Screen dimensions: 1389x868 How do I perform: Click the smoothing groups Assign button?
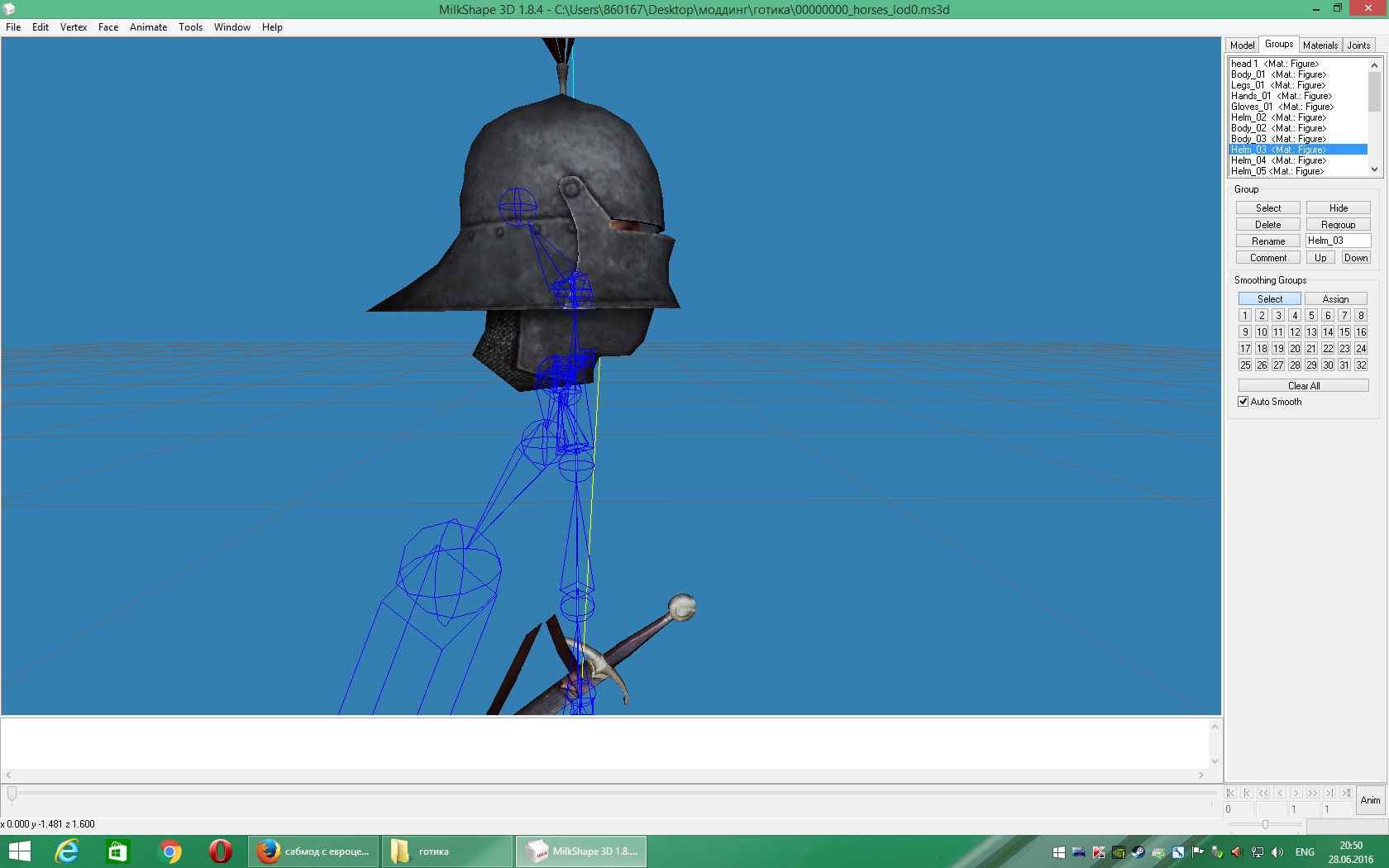point(1335,299)
